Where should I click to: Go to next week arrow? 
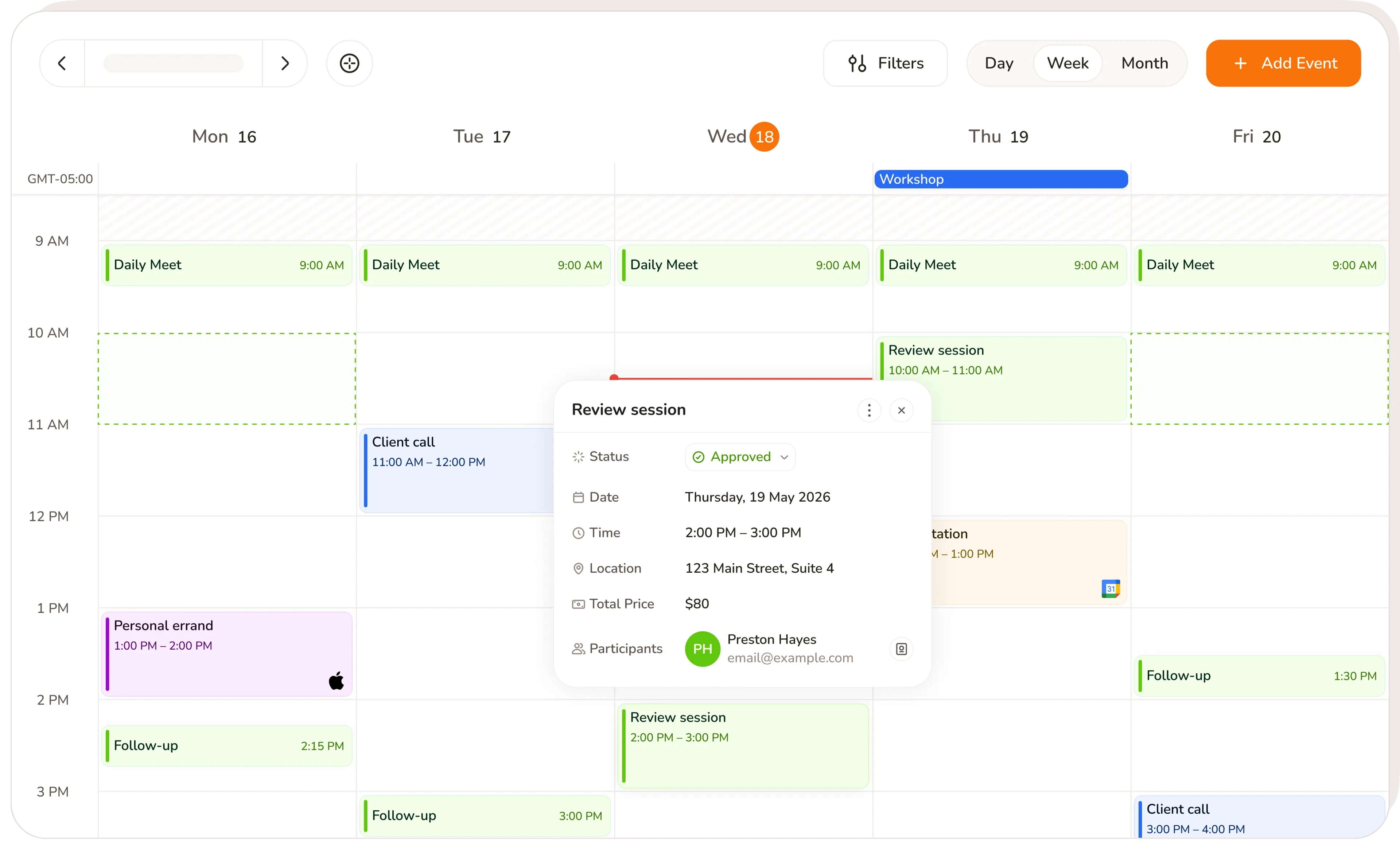point(285,63)
